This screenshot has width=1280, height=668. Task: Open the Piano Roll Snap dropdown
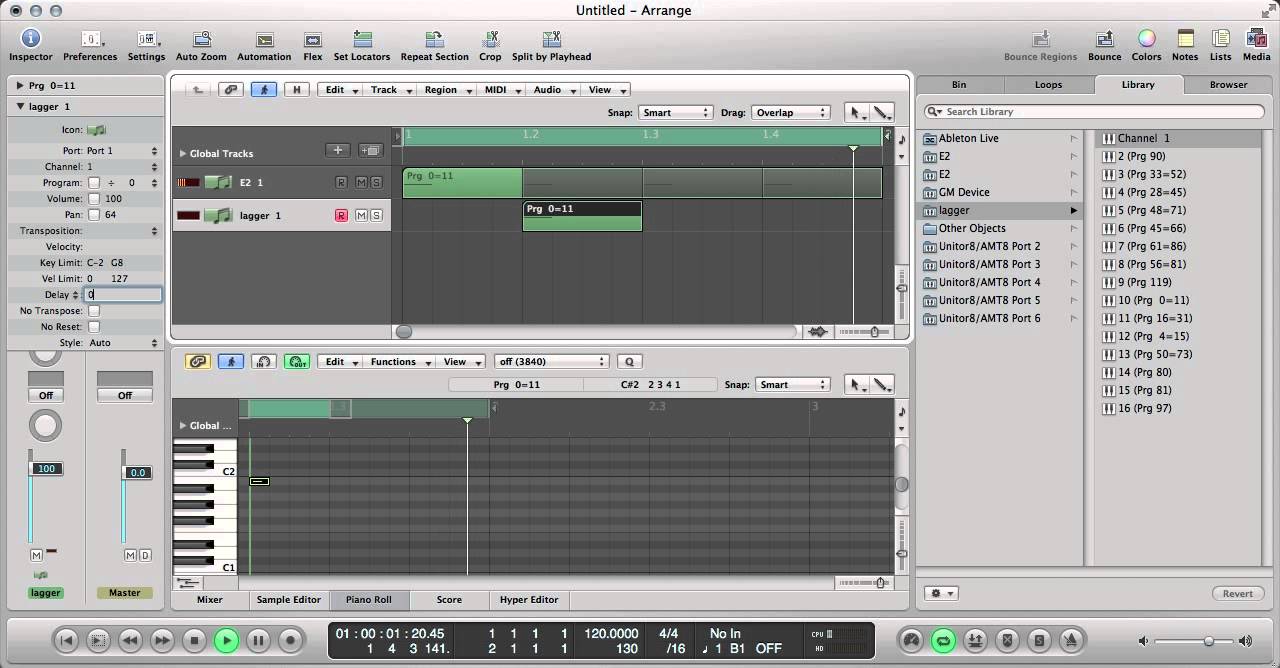(793, 385)
